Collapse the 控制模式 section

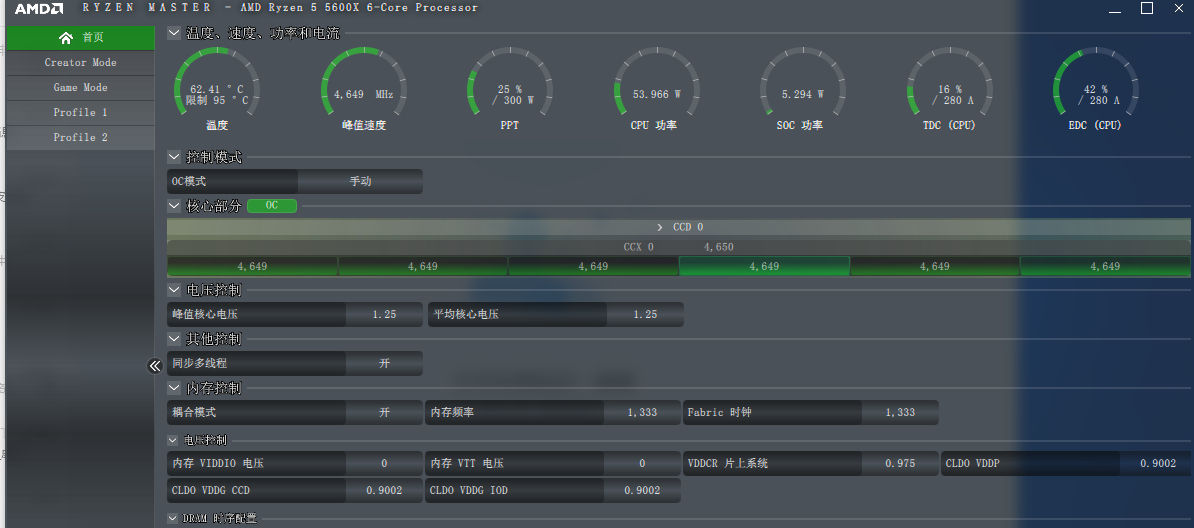click(174, 158)
